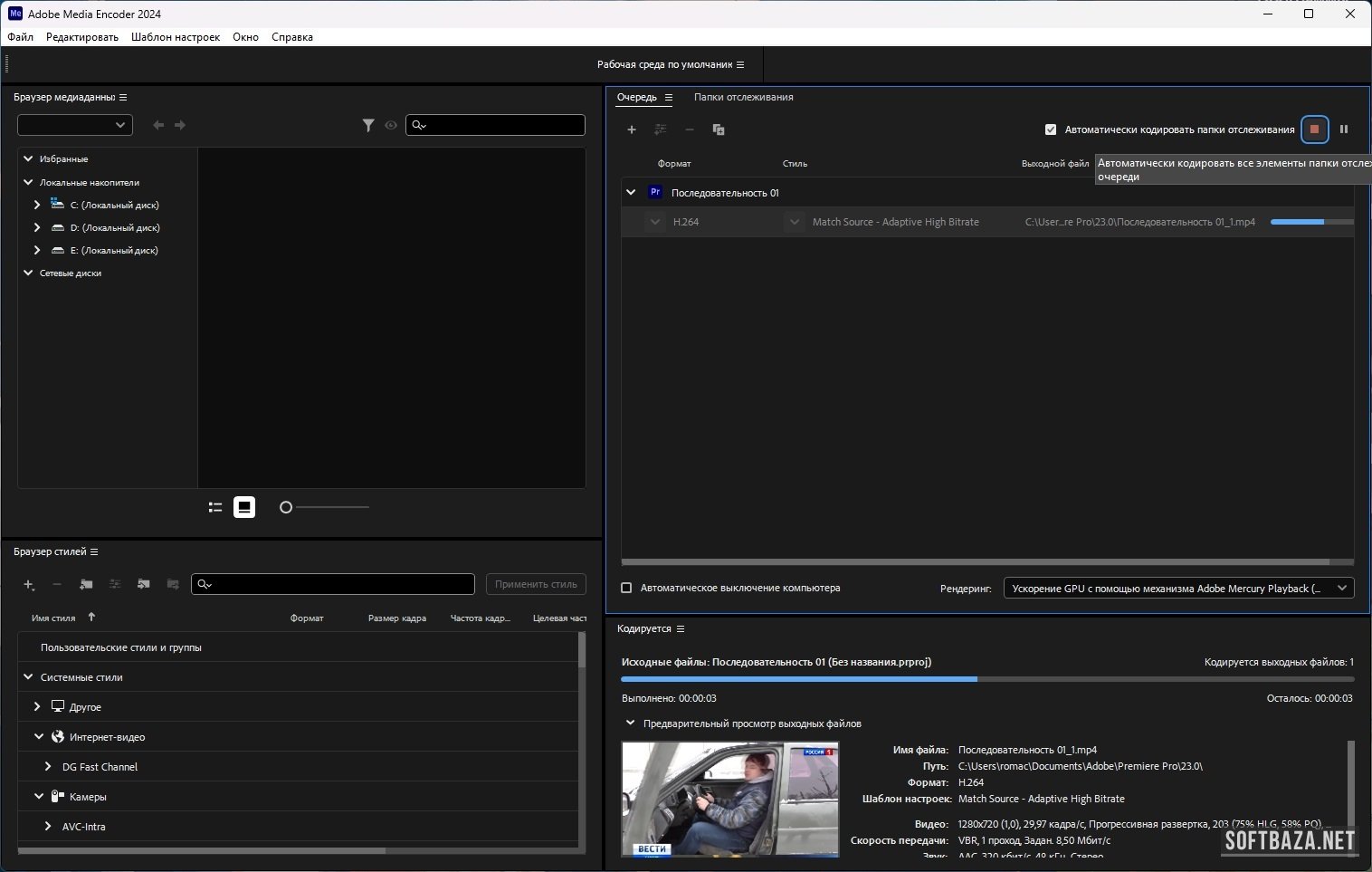Expand the C: local disk tree node
Viewport: 1372px width, 872px height.
click(x=37, y=205)
